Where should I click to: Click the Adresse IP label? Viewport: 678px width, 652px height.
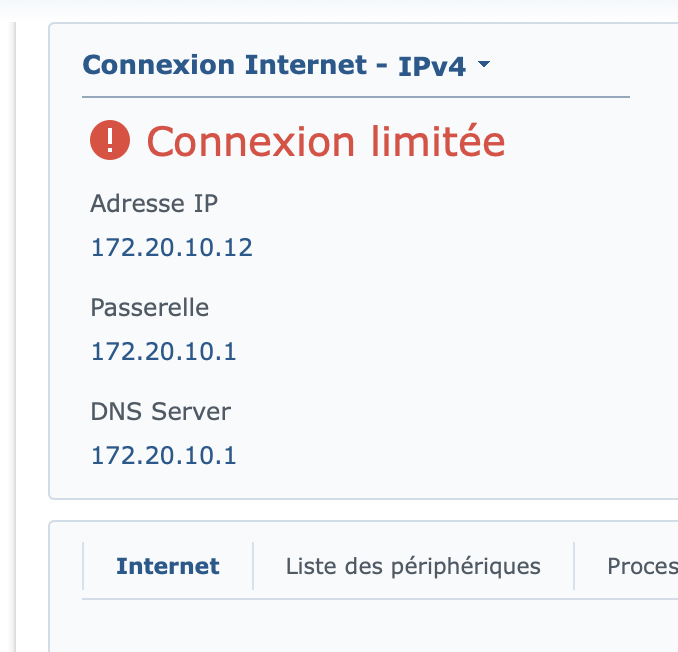tap(154, 203)
